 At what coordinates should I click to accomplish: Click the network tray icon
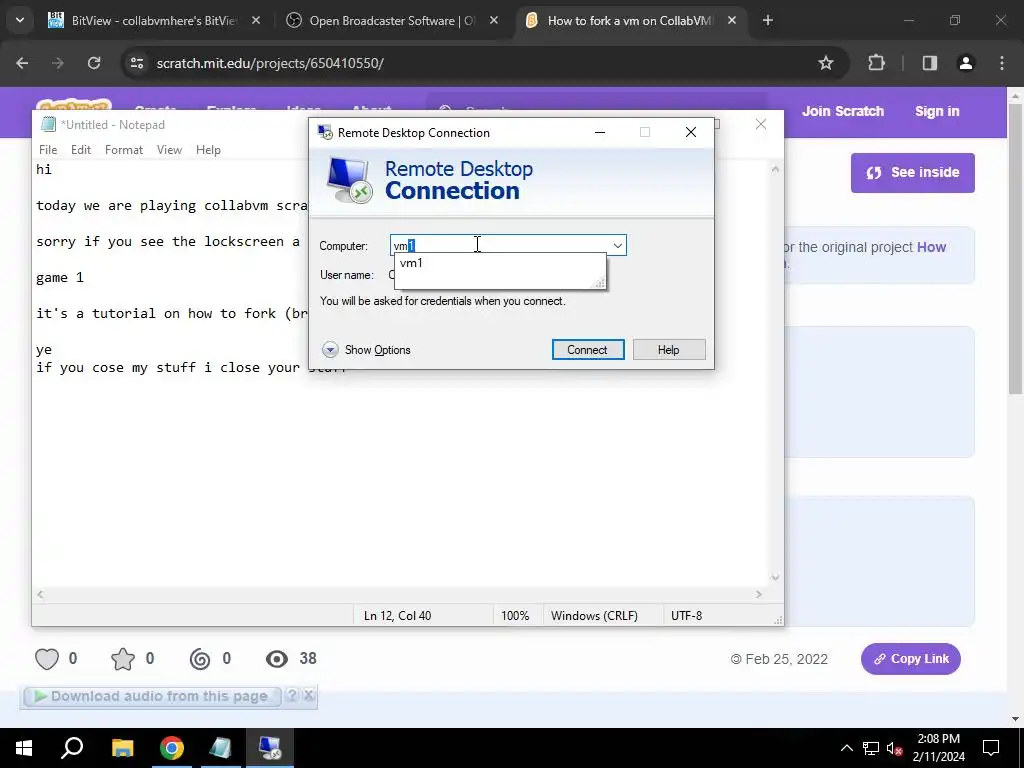pos(871,748)
